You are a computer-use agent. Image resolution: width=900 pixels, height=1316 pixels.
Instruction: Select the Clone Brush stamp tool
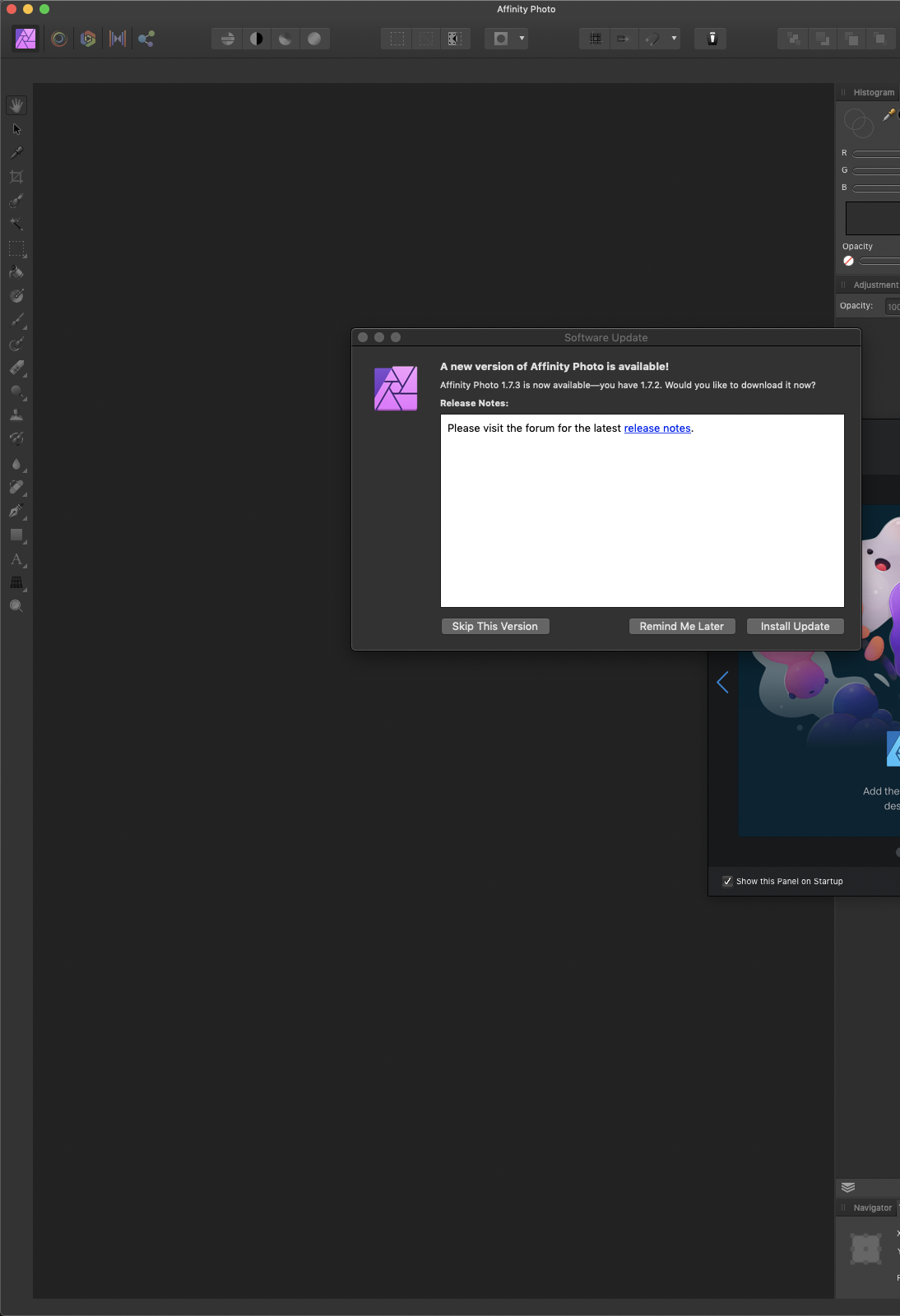16,415
